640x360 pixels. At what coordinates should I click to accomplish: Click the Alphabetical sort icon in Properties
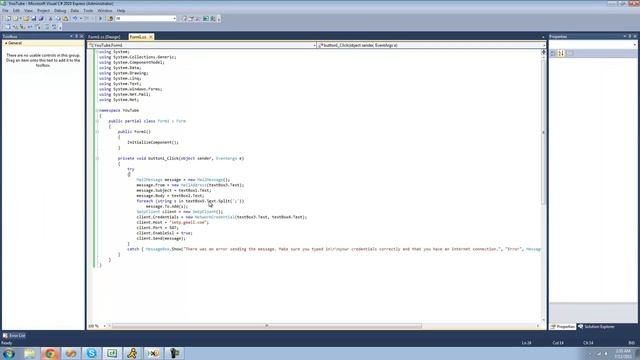tap(562, 53)
